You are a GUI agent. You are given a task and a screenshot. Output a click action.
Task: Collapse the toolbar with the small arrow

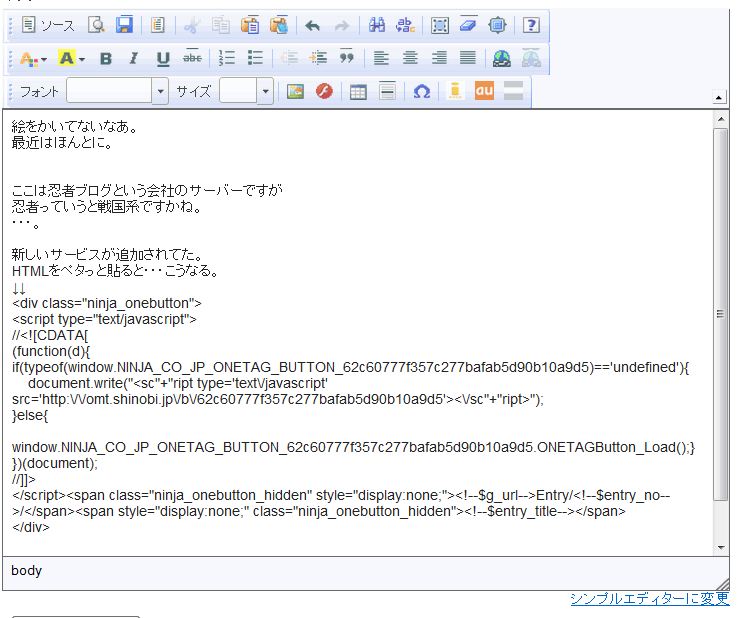tap(718, 98)
